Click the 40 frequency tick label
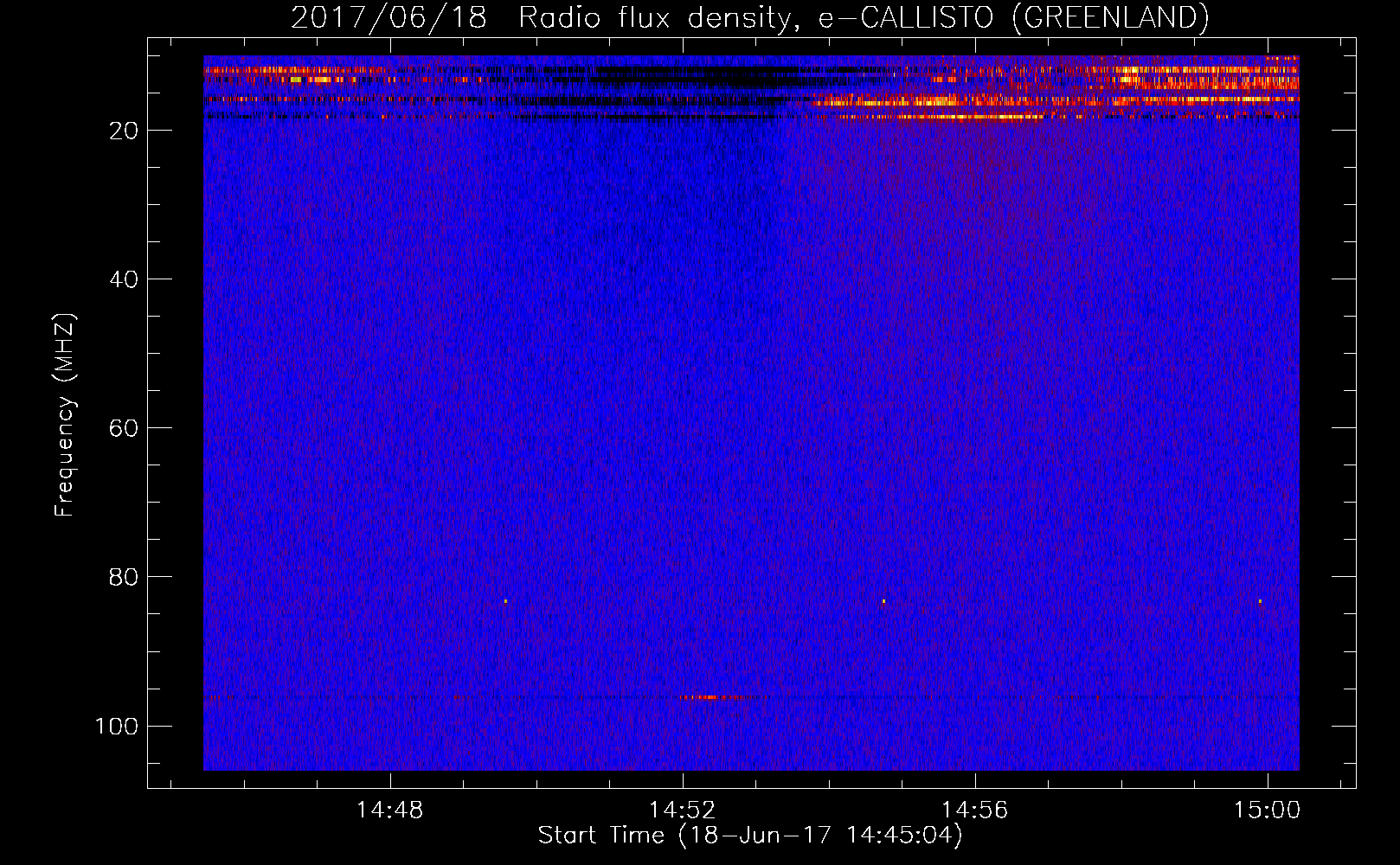Viewport: 1400px width, 865px height. (123, 279)
